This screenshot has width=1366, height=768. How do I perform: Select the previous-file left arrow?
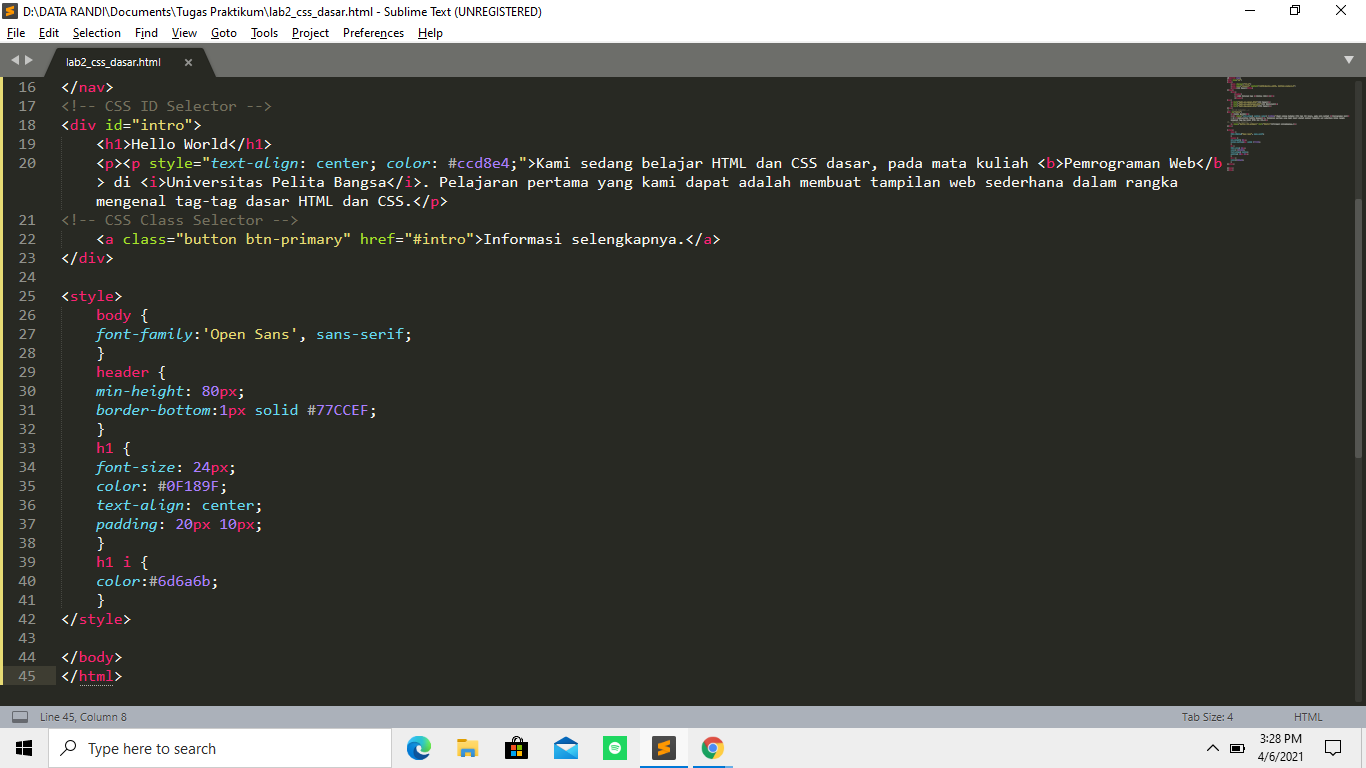(14, 59)
